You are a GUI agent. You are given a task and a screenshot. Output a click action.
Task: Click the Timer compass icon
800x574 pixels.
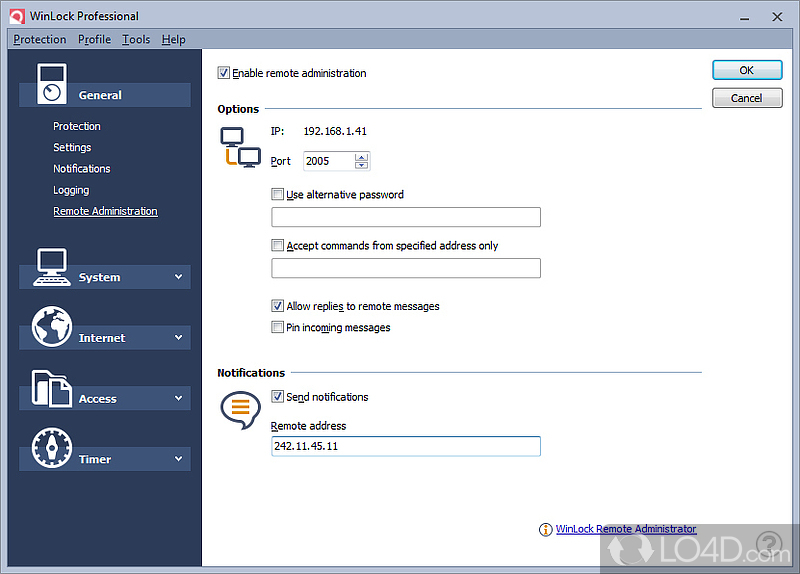52,447
